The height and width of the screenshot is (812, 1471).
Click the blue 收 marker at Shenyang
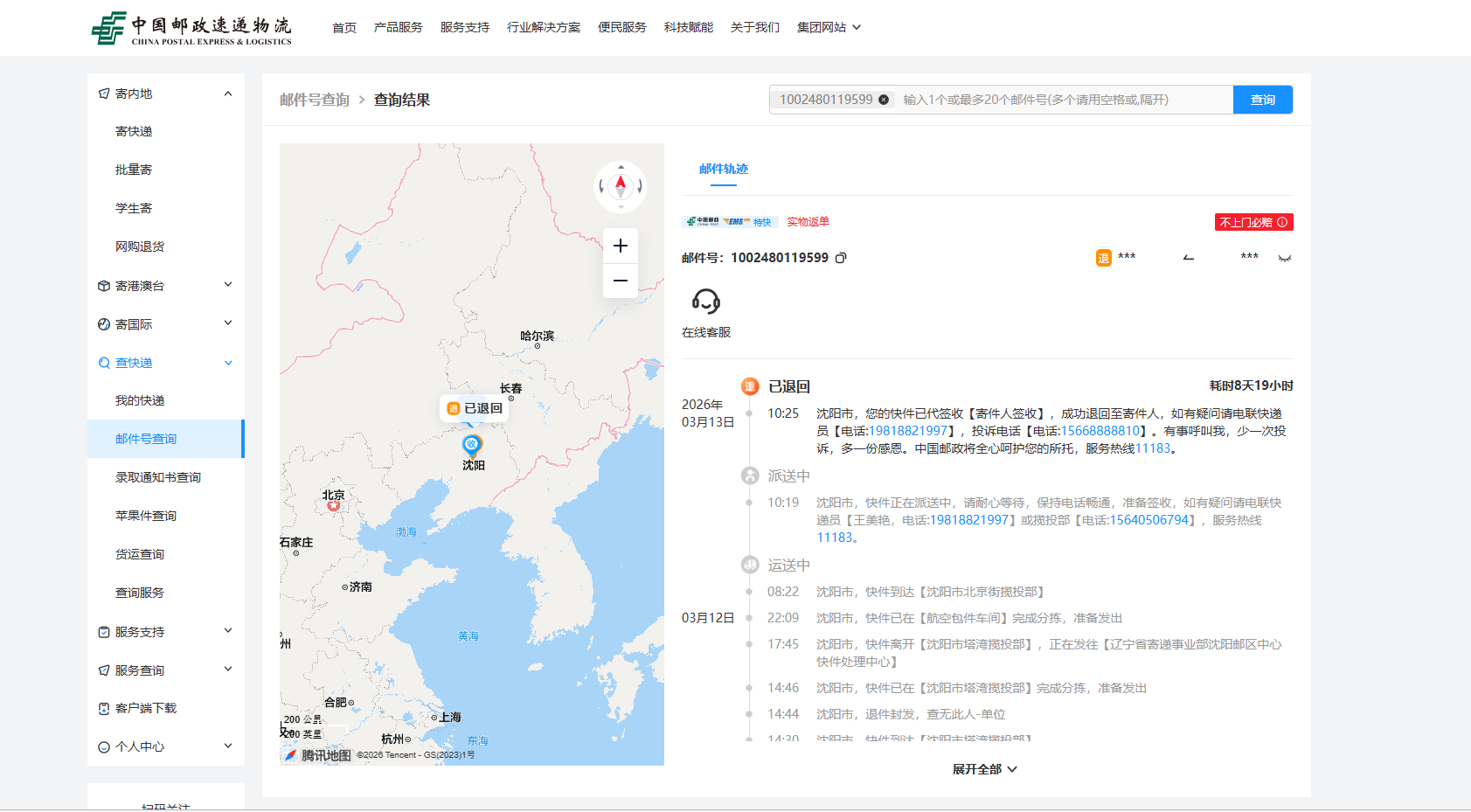click(472, 444)
